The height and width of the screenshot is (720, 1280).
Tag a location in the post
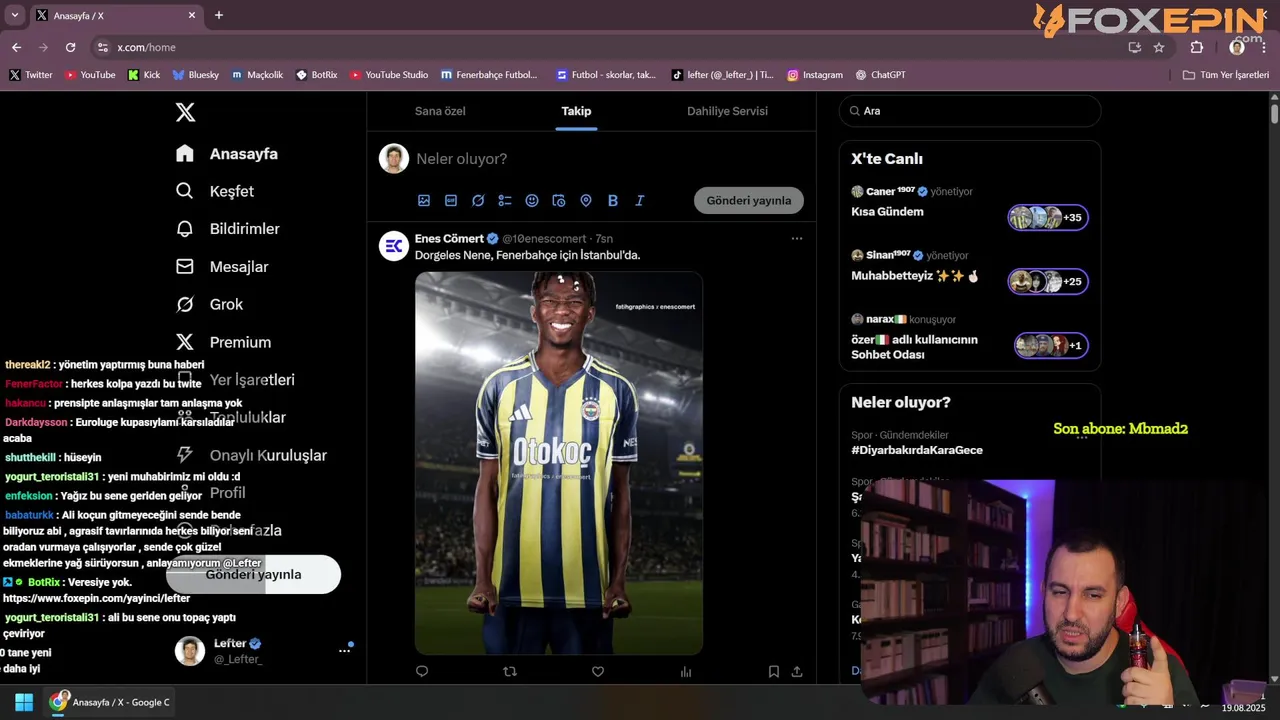tap(586, 201)
